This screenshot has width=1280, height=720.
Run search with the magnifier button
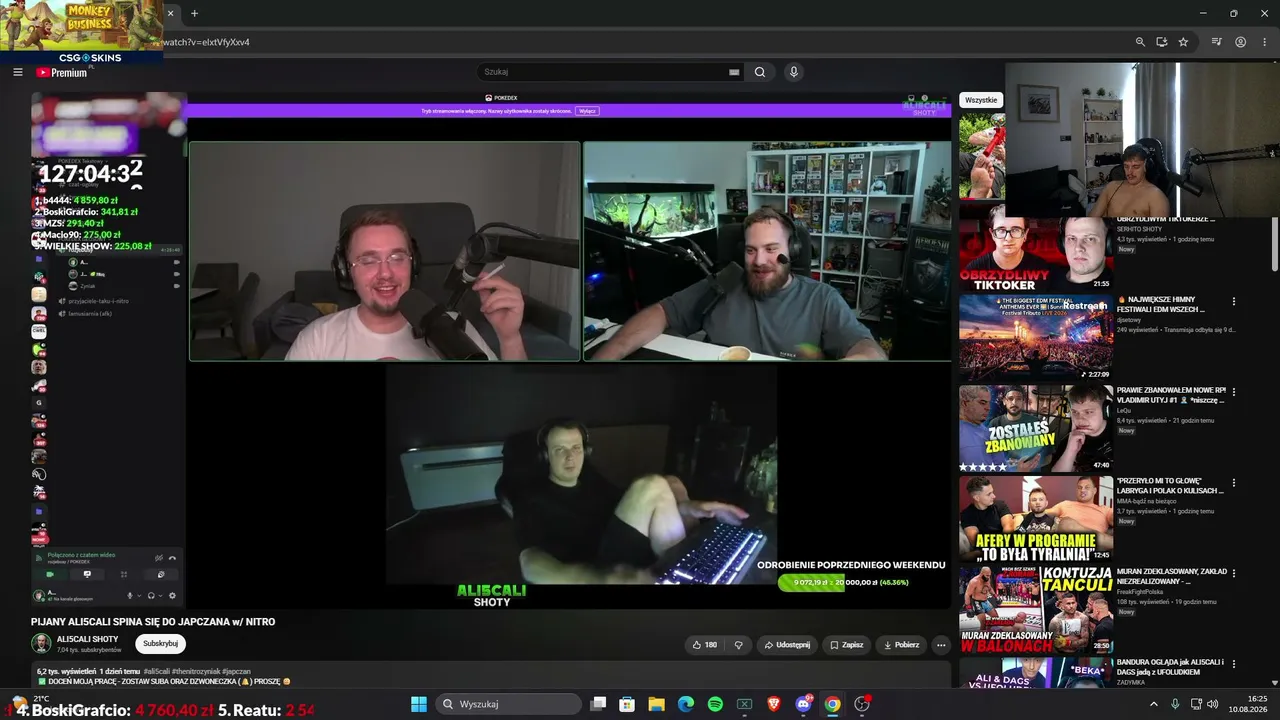pyautogui.click(x=760, y=72)
